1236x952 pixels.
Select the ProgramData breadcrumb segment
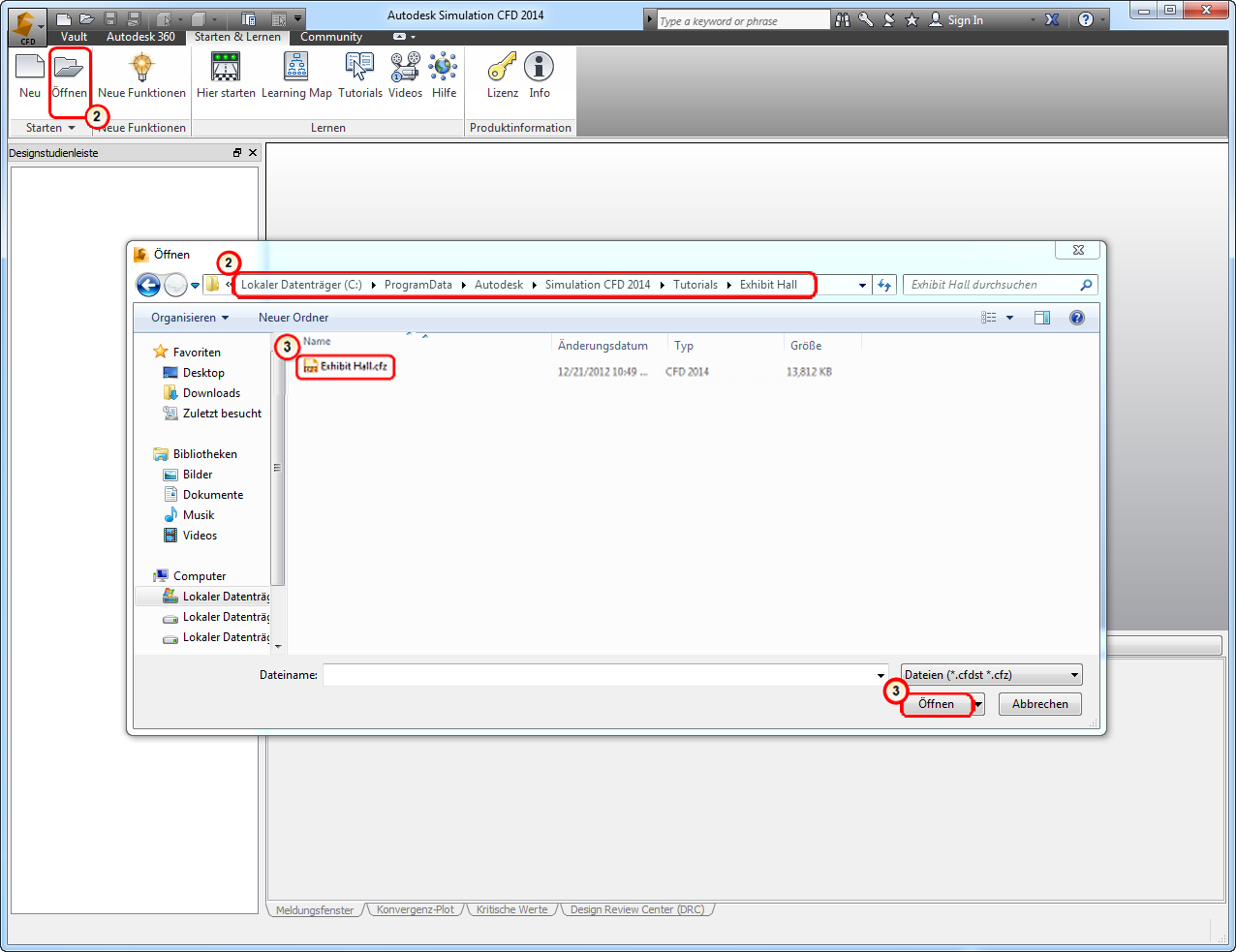[418, 285]
